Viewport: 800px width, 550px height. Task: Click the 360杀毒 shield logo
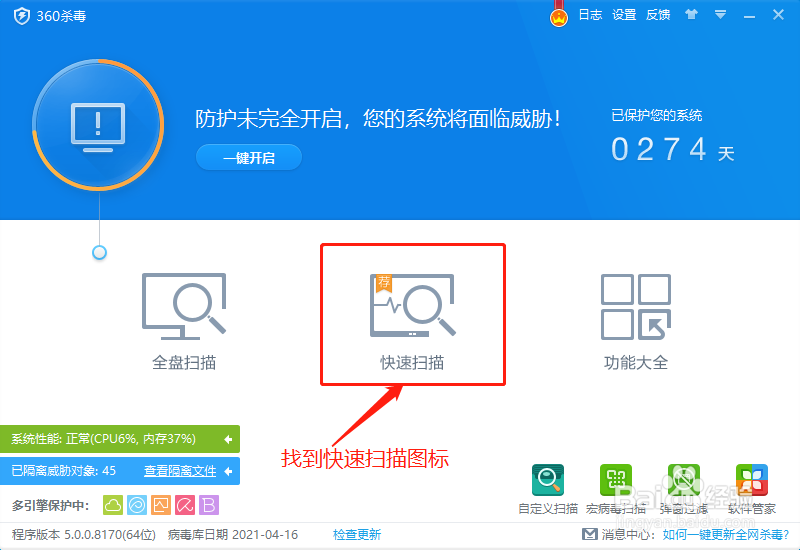coord(21,16)
